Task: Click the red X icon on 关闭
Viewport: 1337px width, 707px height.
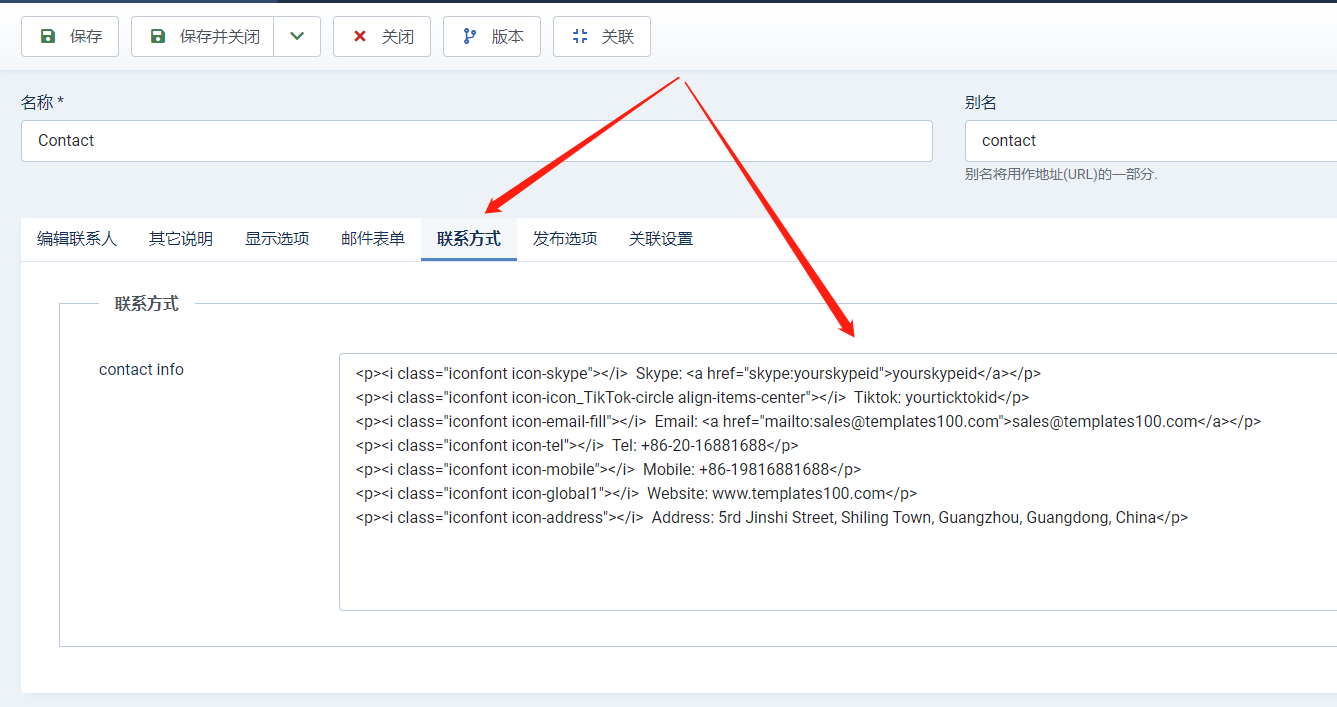Action: point(360,37)
